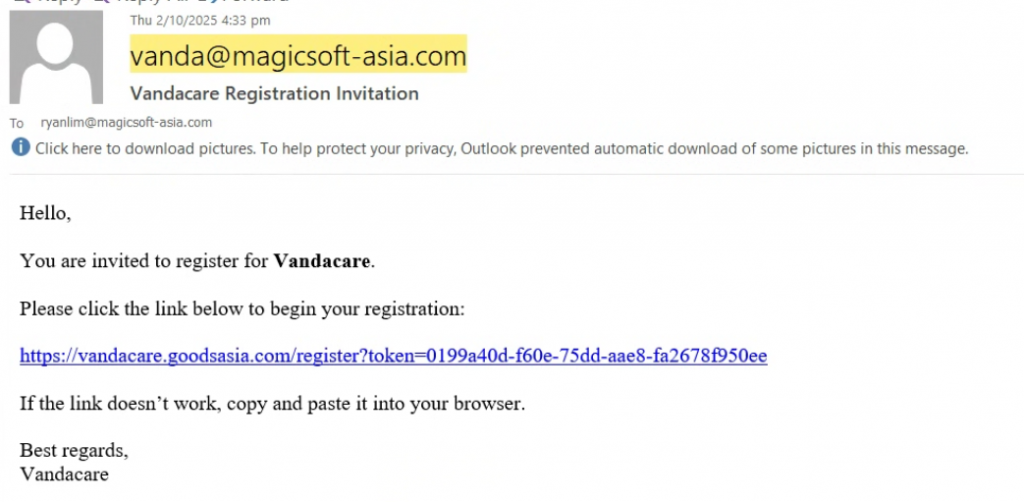The height and width of the screenshot is (502, 1024).
Task: Click the "Hello," greeting line
Action: pos(46,213)
